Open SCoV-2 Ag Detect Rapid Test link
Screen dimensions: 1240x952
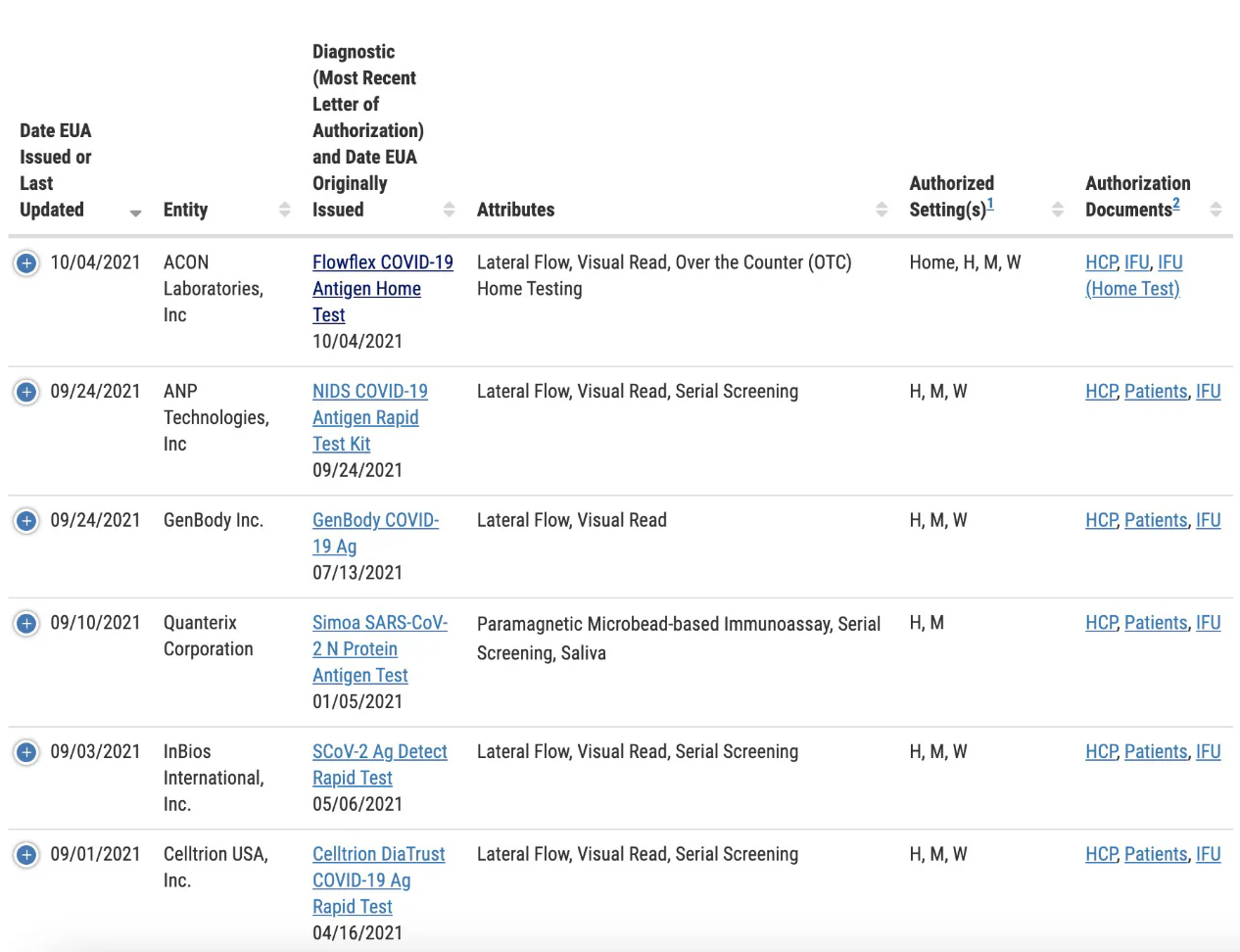pos(380,765)
